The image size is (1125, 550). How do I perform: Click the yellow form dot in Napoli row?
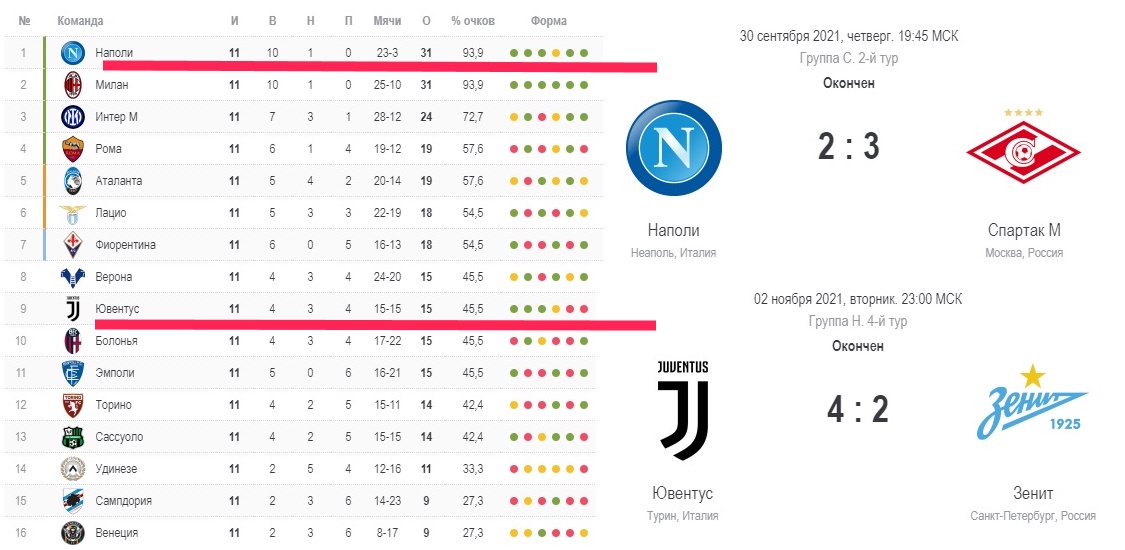coord(556,53)
